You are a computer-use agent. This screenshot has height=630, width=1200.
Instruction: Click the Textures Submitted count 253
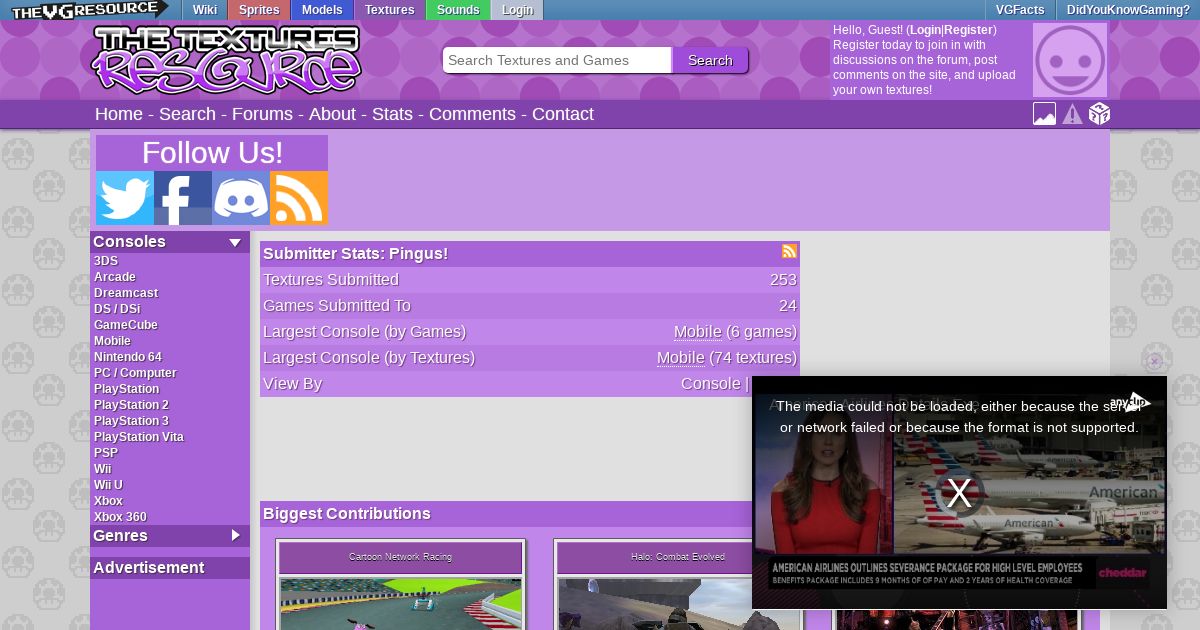click(783, 280)
